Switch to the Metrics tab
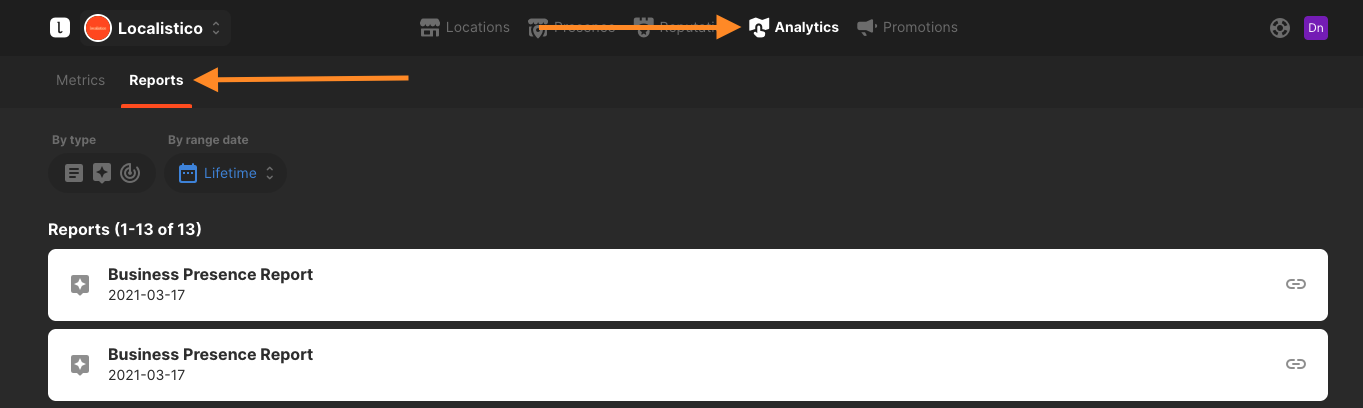The width and height of the screenshot is (1363, 408). tap(81, 80)
